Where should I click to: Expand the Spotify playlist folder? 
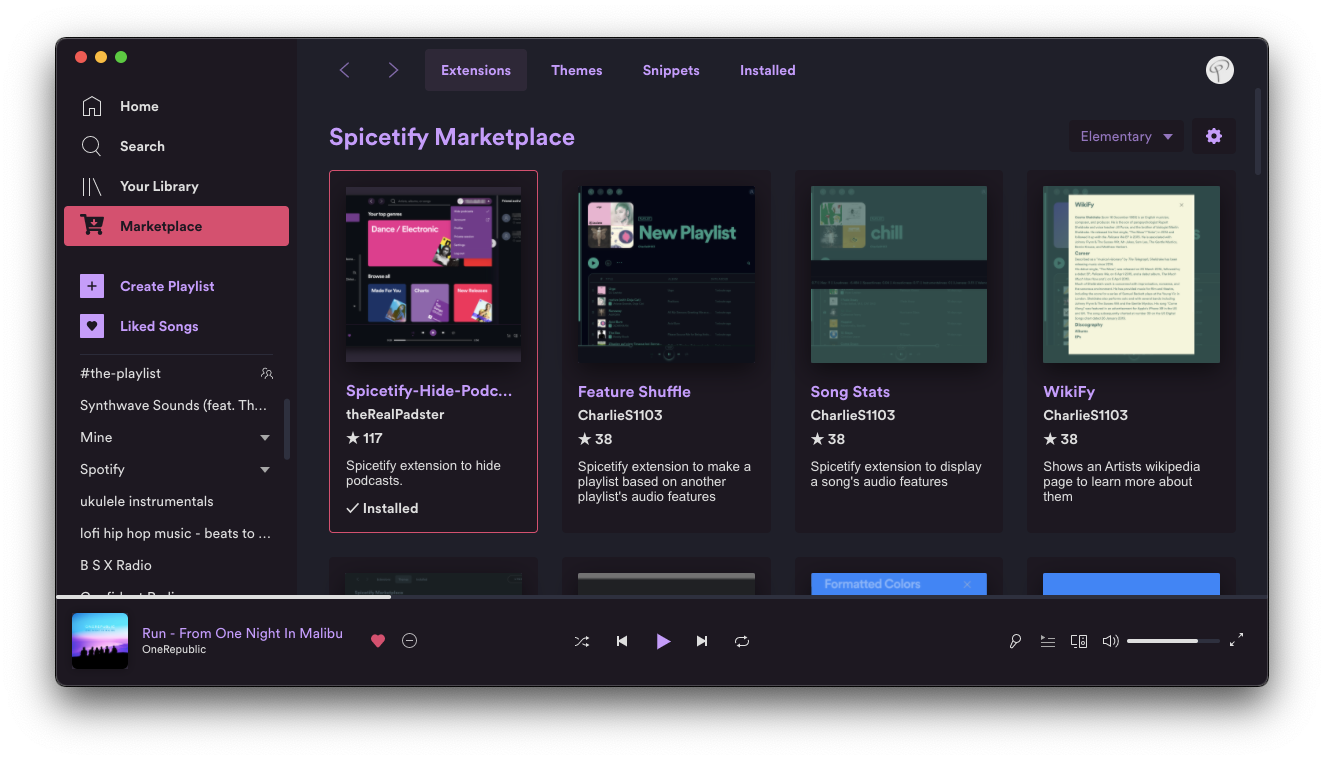coord(265,470)
